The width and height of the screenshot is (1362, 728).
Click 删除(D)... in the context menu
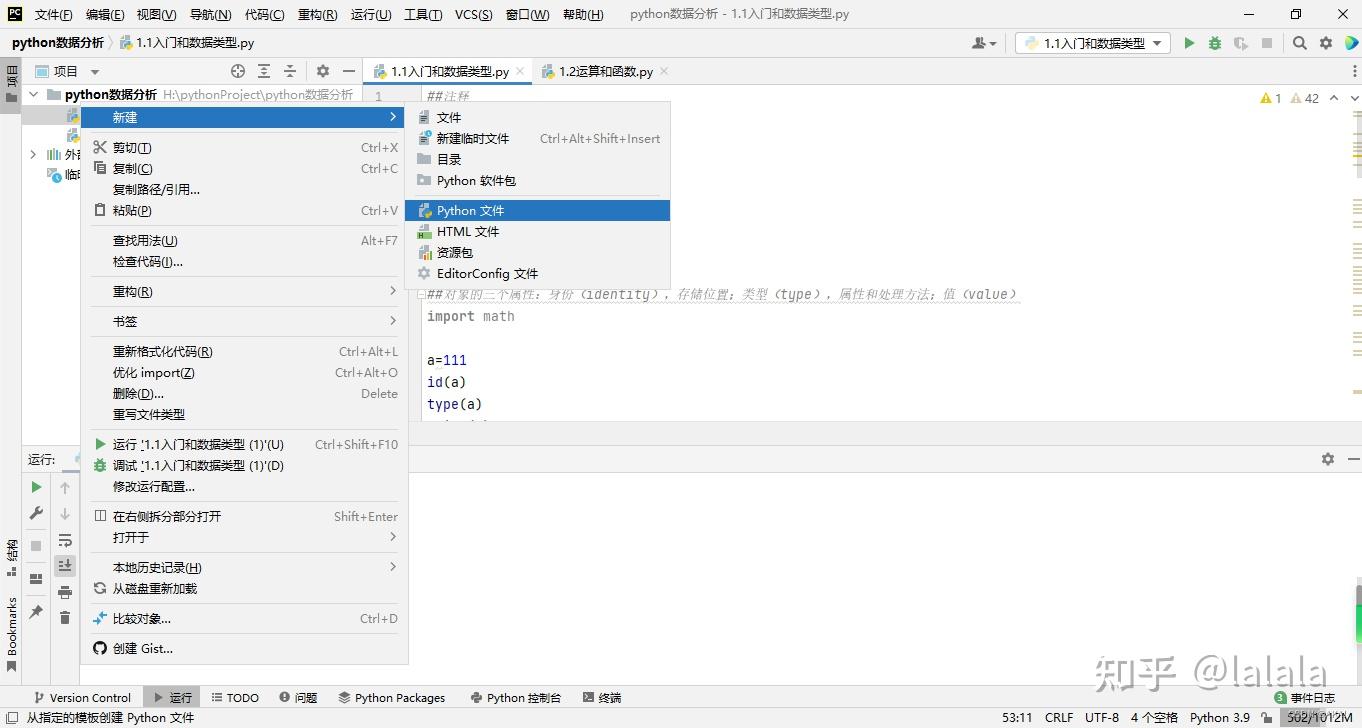245,394
